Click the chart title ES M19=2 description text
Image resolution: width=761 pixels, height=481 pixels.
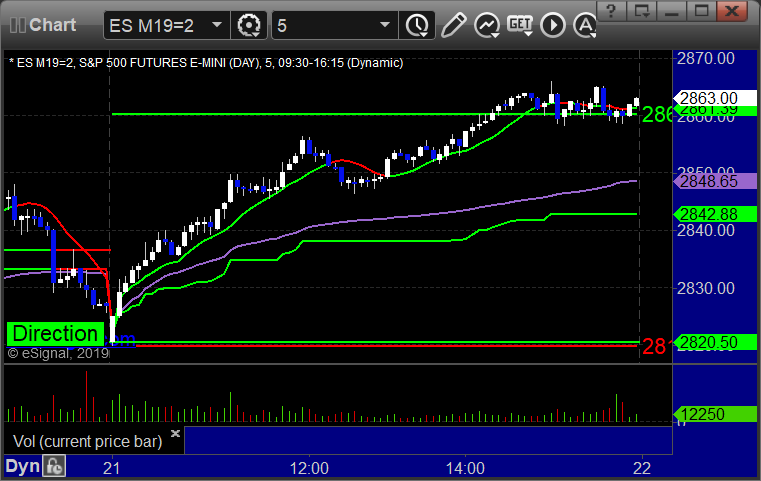tap(206, 63)
